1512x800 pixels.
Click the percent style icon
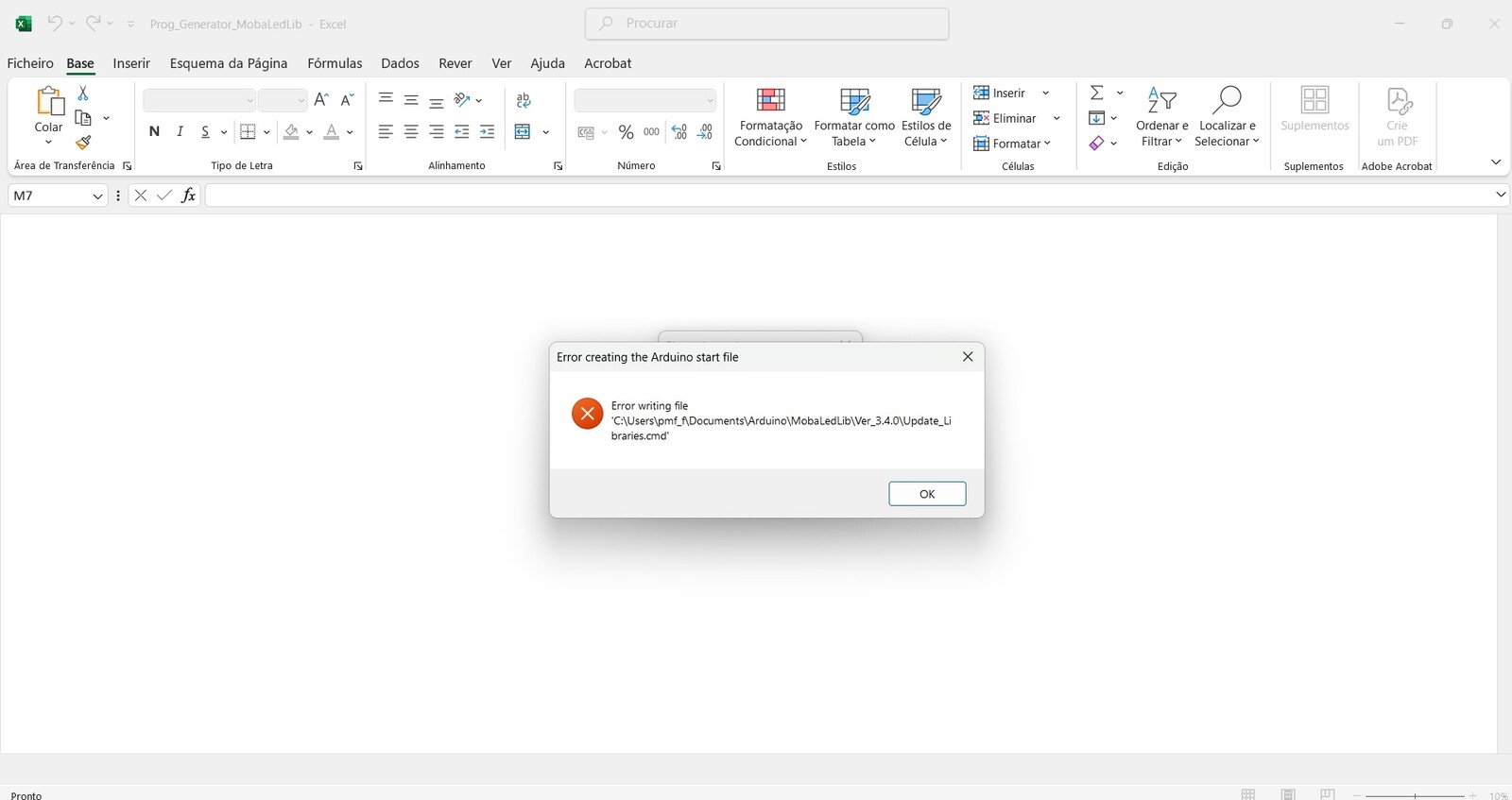click(626, 132)
